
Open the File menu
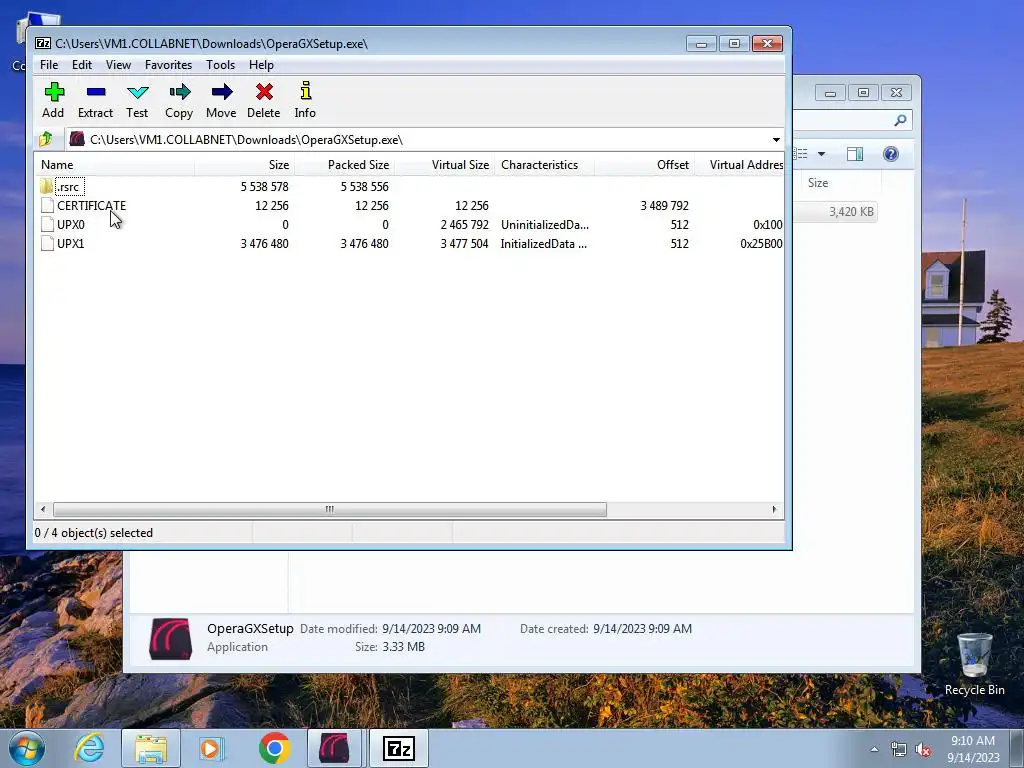[49, 65]
